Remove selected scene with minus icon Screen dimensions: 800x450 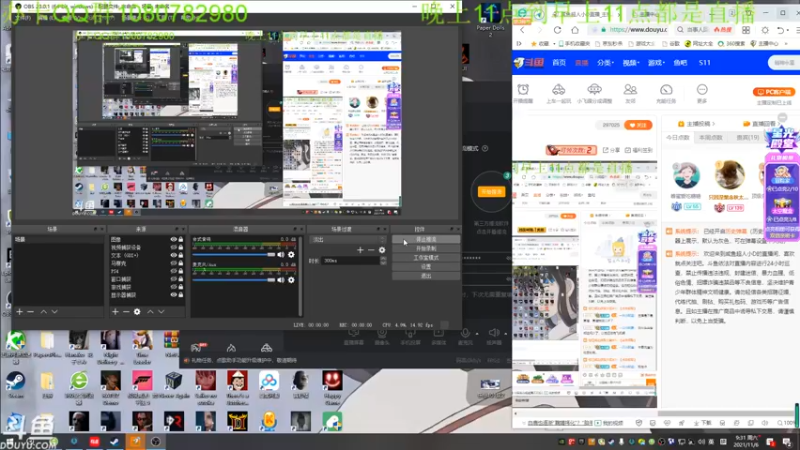point(31,312)
